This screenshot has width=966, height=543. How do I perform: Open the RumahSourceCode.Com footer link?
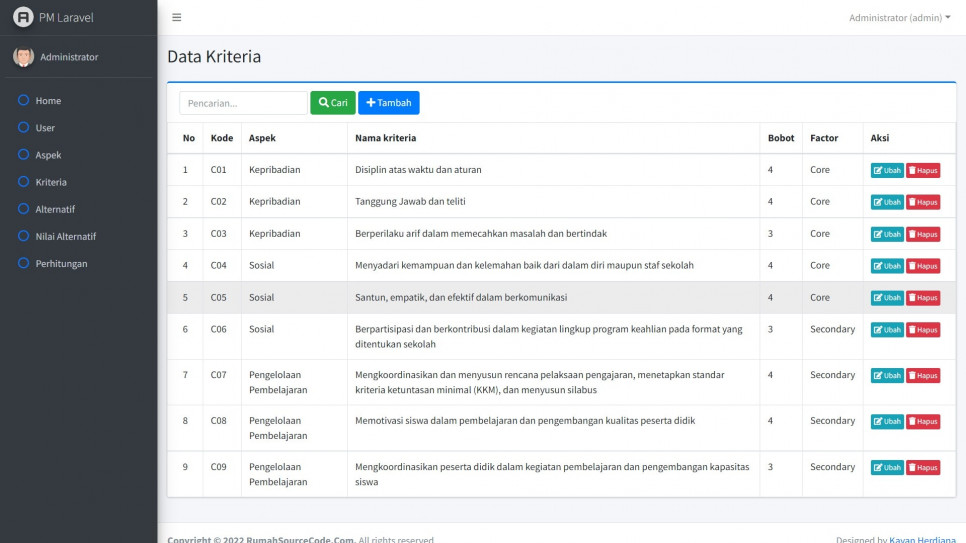pyautogui.click(x=300, y=539)
